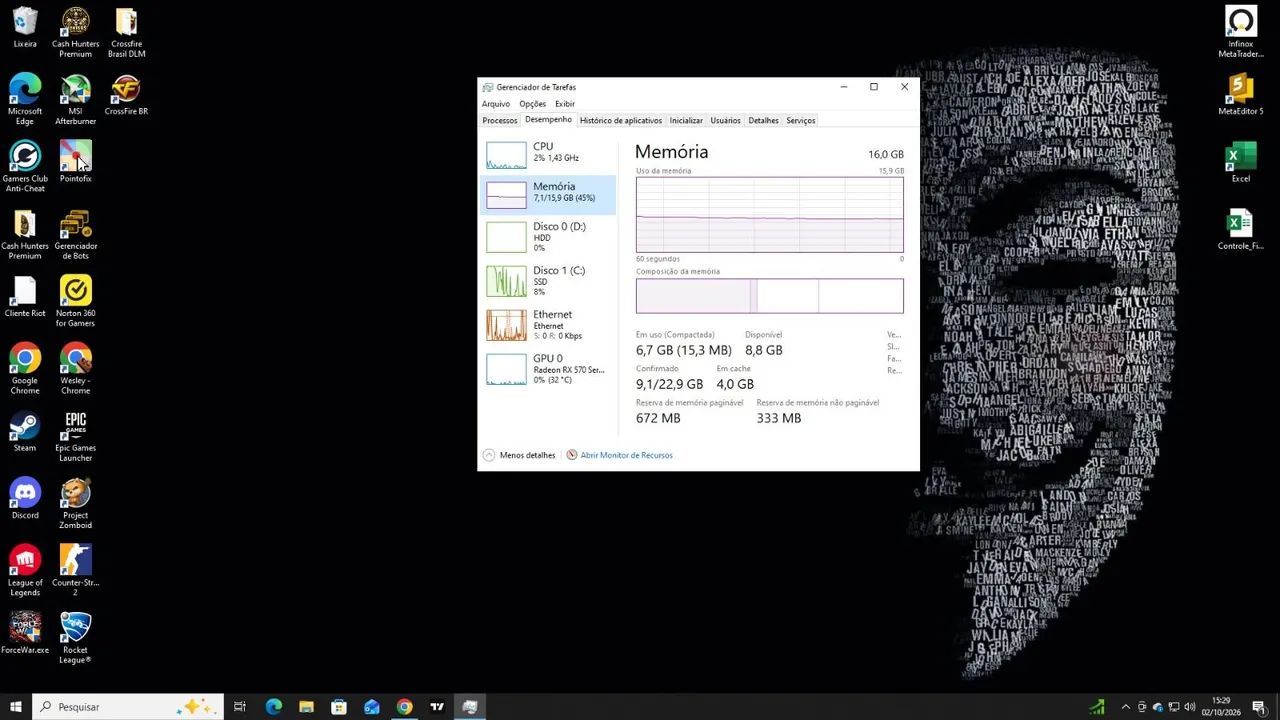Viewport: 1280px width, 720px height.
Task: Collapse view with Menos detalhes
Action: click(x=519, y=455)
